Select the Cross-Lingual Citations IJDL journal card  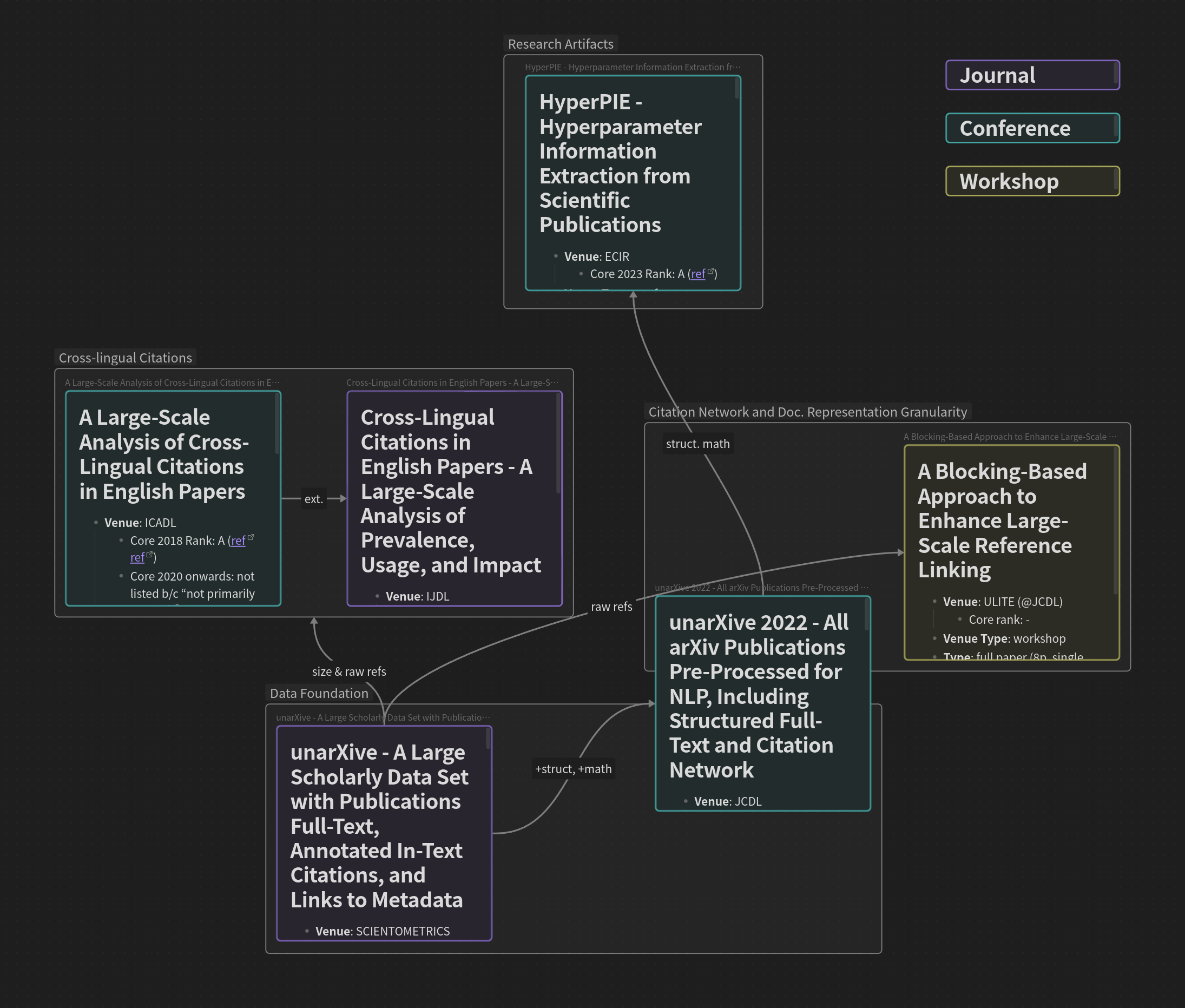pyautogui.click(x=454, y=497)
